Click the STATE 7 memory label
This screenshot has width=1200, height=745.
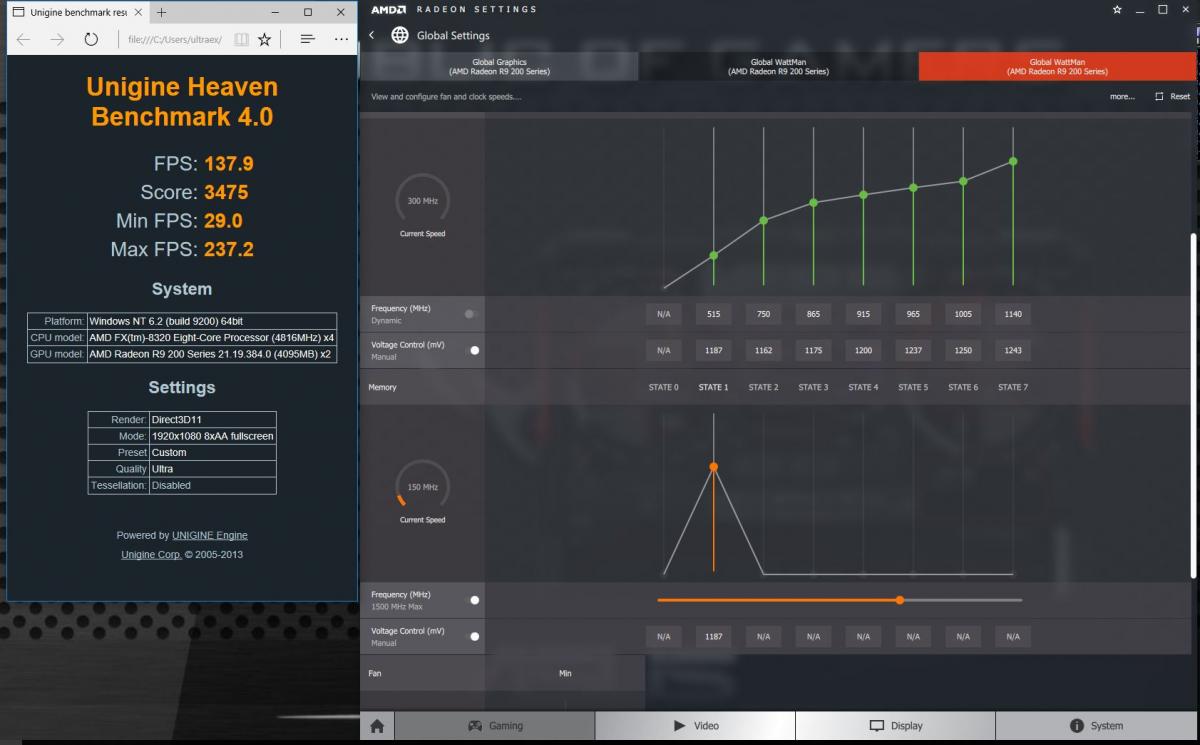[1013, 387]
